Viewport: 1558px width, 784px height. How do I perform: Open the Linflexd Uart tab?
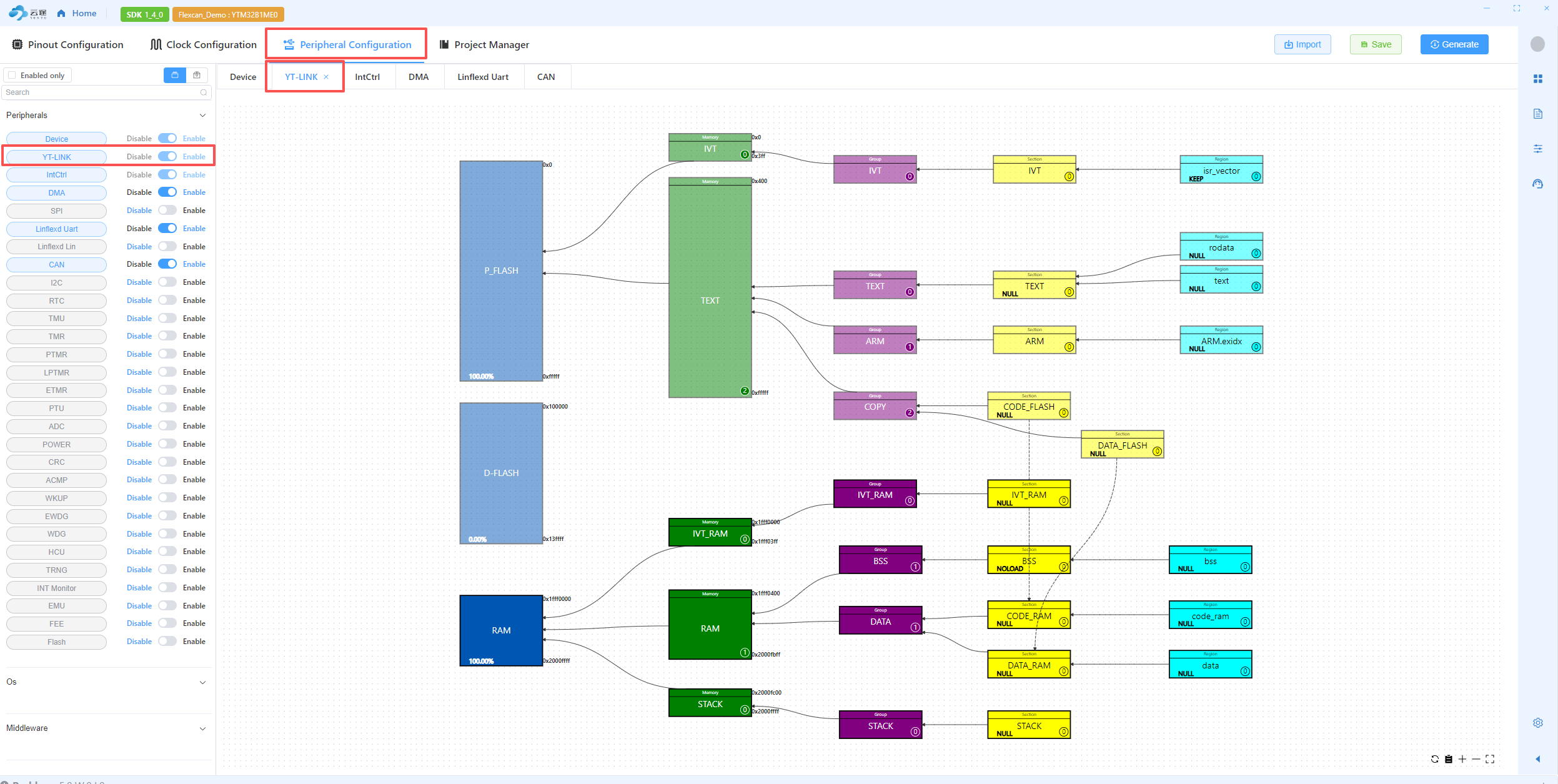tap(483, 77)
